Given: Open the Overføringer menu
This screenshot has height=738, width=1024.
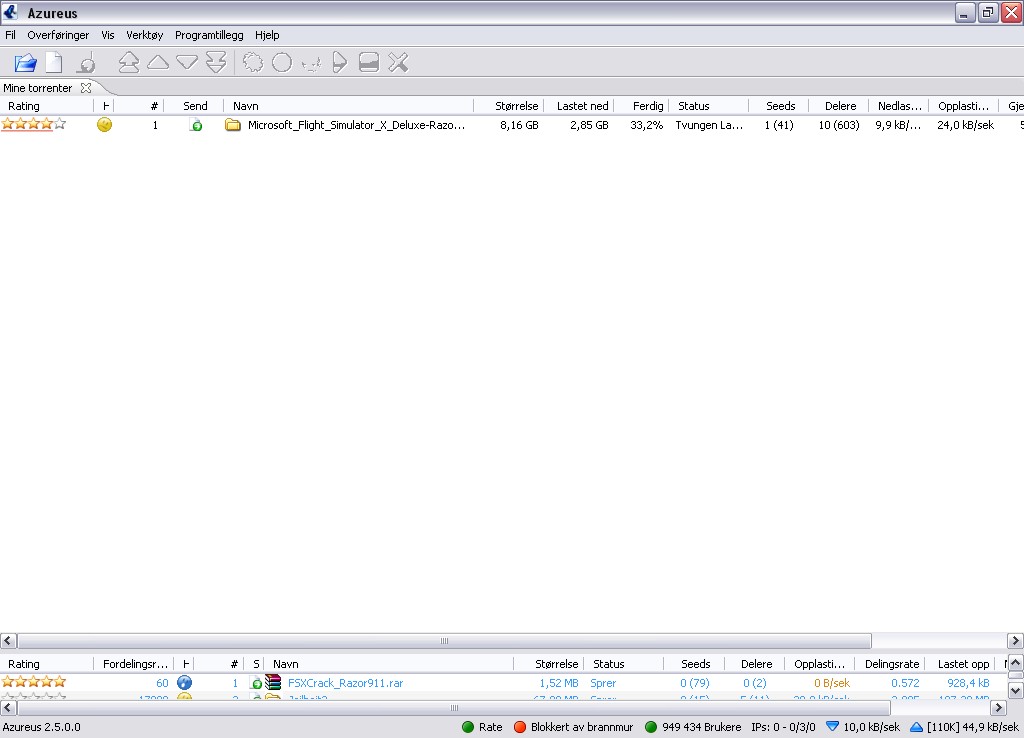Looking at the screenshot, I should (x=58, y=35).
